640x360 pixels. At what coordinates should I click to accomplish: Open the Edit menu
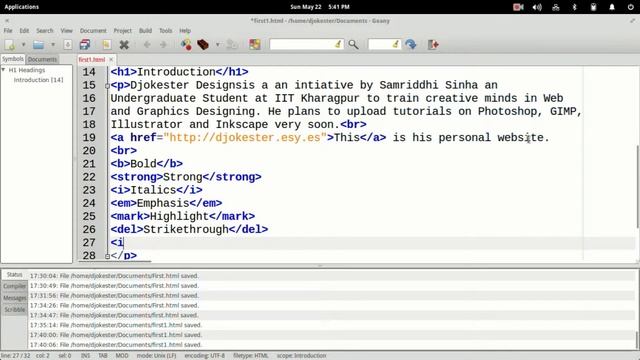tap(24, 31)
